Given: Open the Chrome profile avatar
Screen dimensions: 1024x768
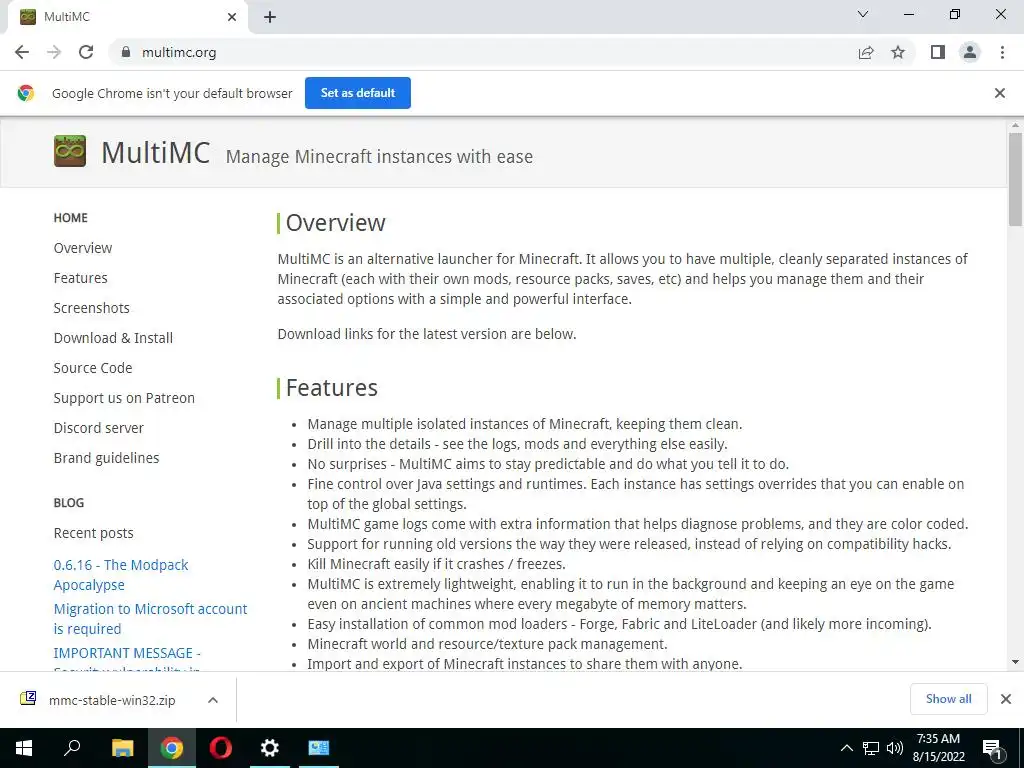Looking at the screenshot, I should [x=970, y=52].
